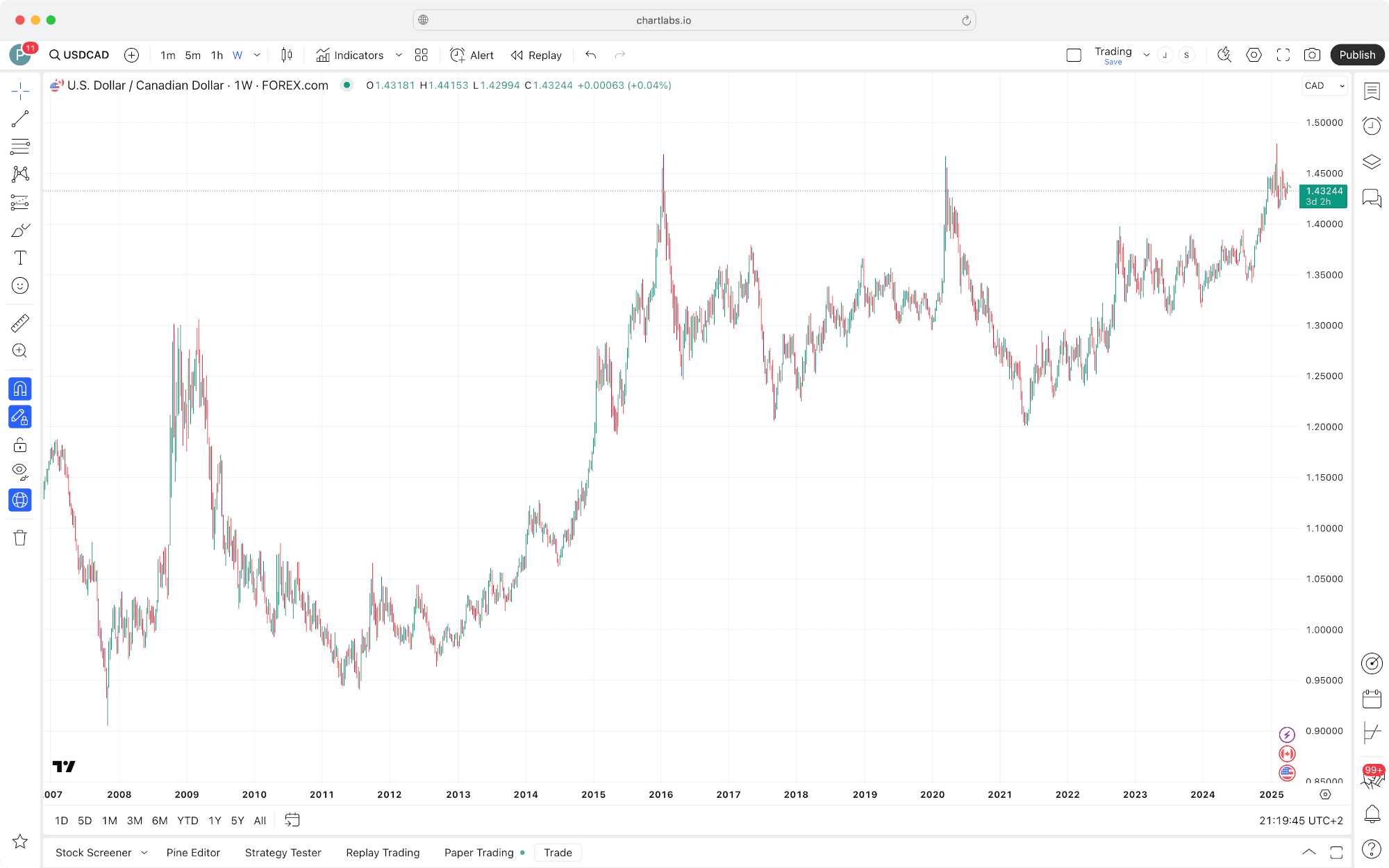
Task: Hide all drawings with the eye icon
Action: pos(20,471)
